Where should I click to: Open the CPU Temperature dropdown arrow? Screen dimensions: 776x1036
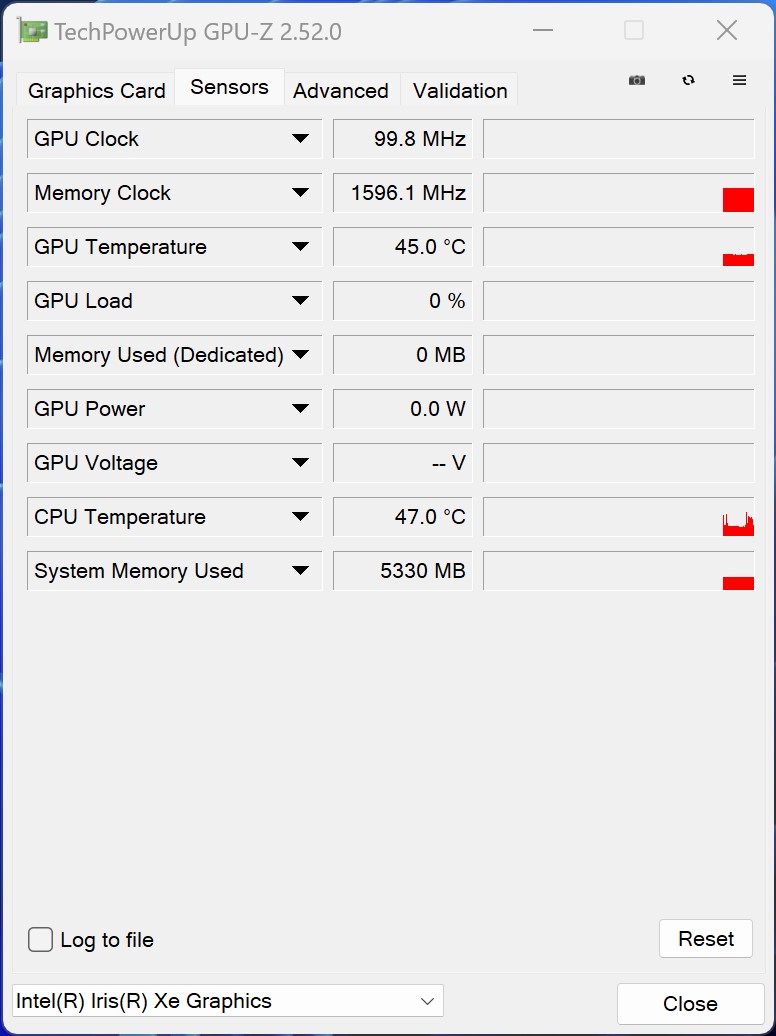click(300, 517)
